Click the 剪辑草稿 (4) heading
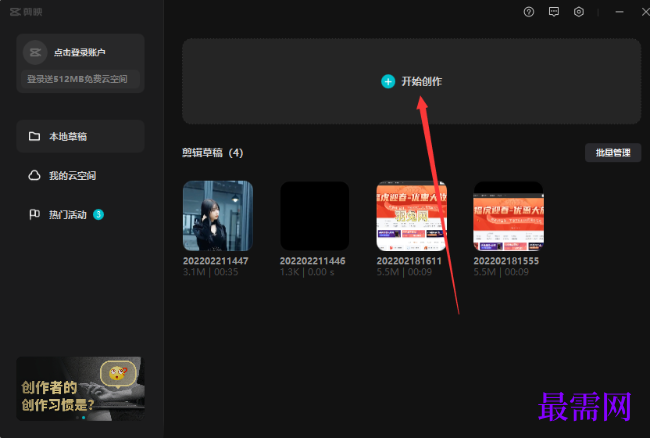The image size is (650, 438). 213,153
